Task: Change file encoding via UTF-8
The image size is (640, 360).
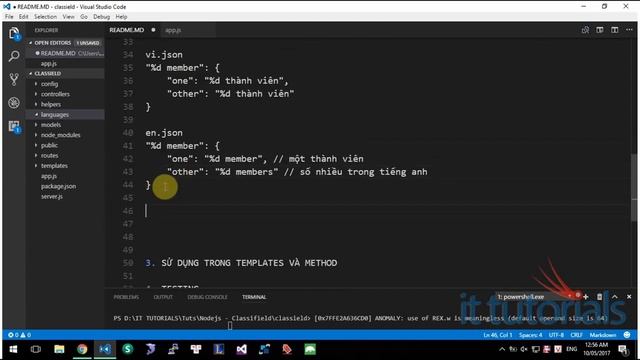Action: (x=556, y=335)
